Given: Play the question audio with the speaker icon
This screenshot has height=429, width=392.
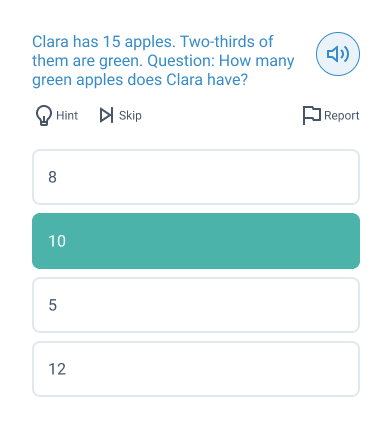Looking at the screenshot, I should (x=338, y=54).
